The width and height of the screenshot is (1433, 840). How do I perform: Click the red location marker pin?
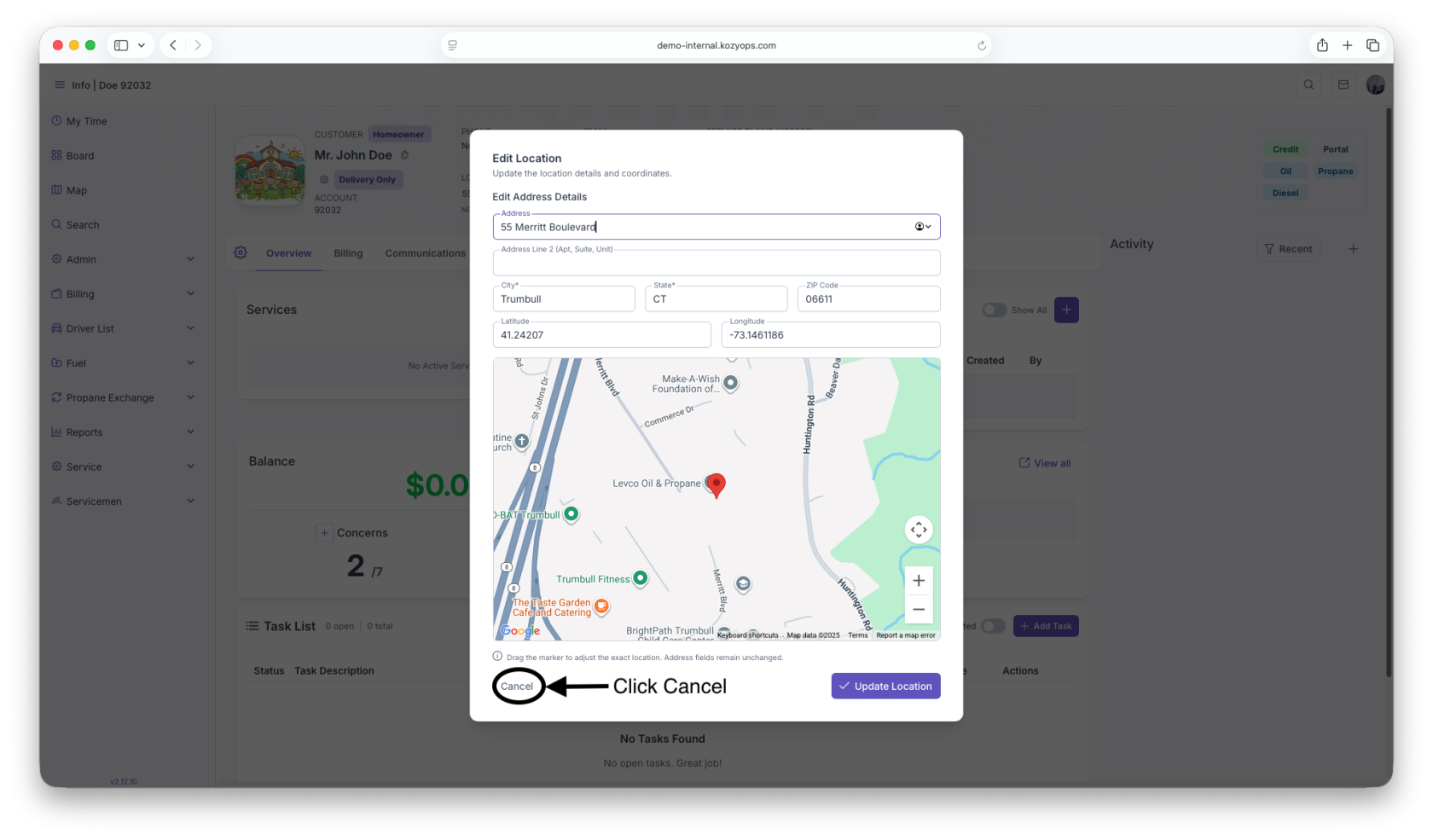pos(716,484)
